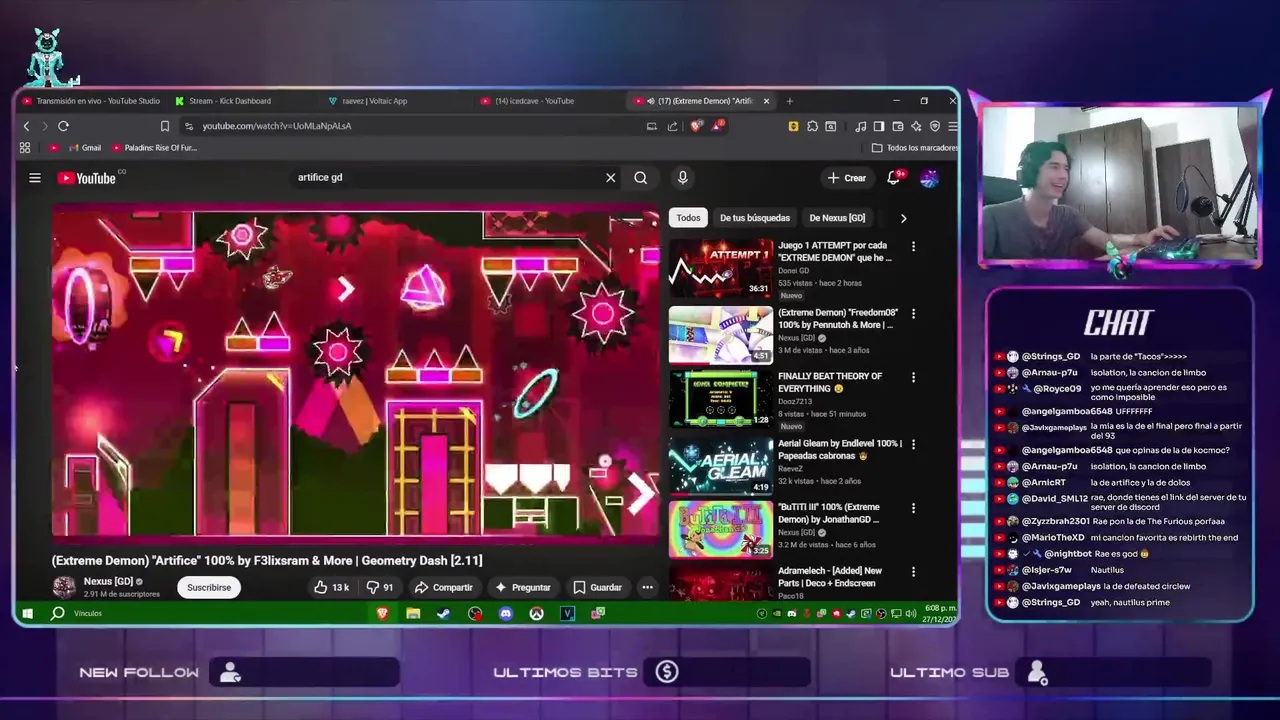
Task: Show more filter chips with arrow
Action: [903, 218]
